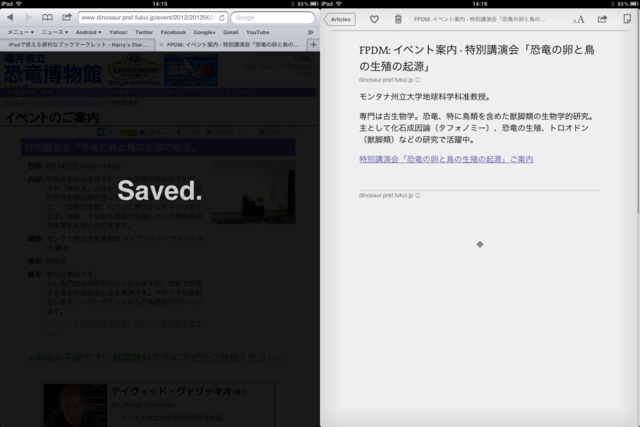Show more bookmarks with double chevron
The image size is (640, 427).
tap(310, 32)
